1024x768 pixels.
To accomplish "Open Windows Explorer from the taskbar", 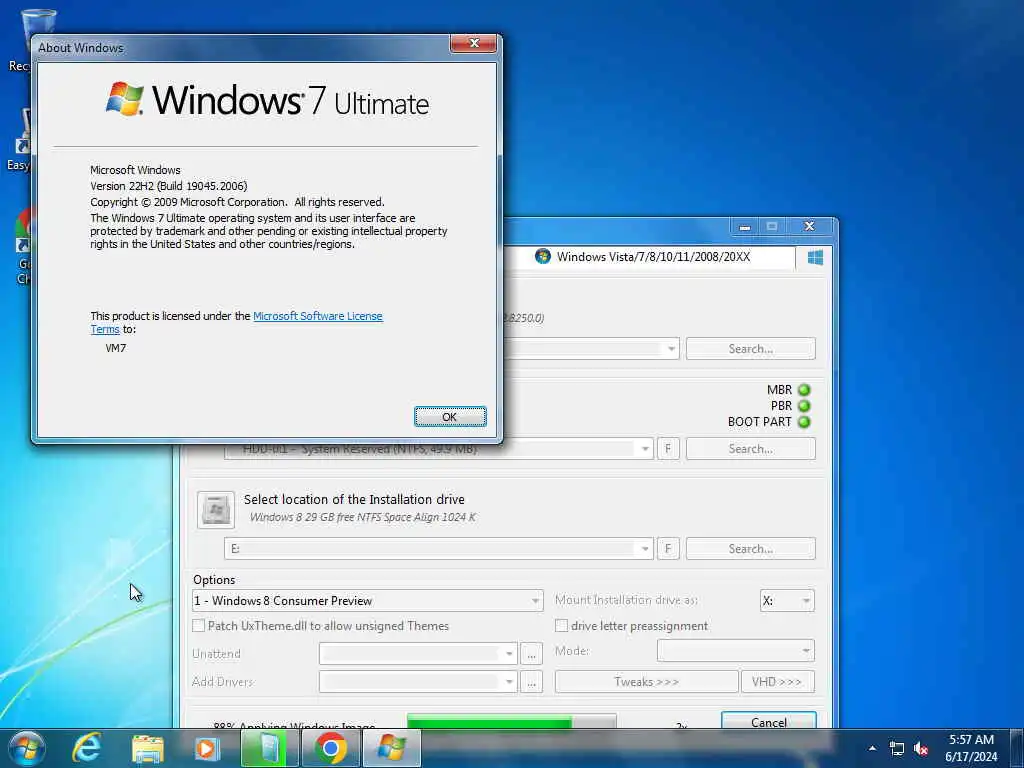I will 148,748.
